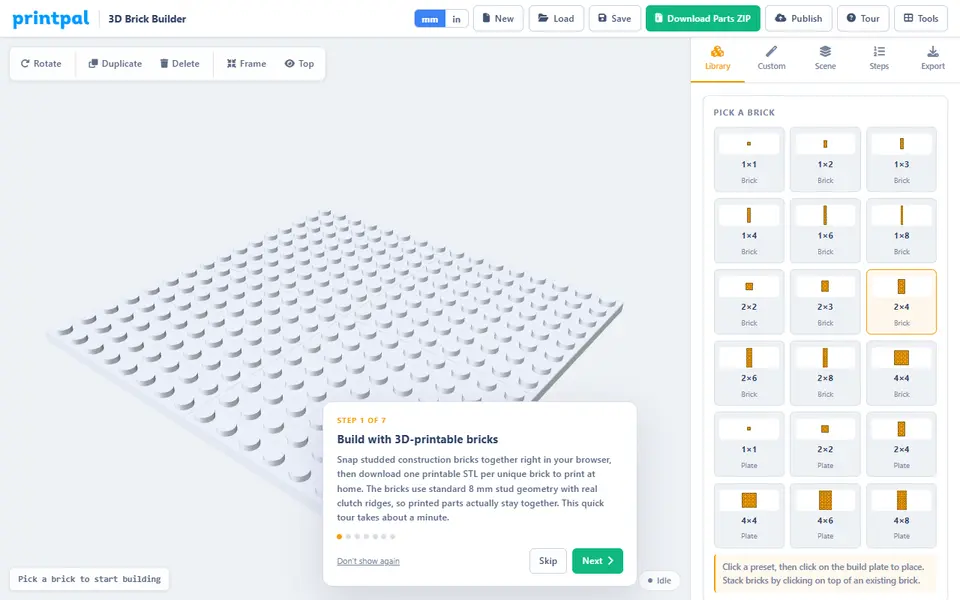The image size is (960, 600).
Task: Open the Tour help
Action: (863, 18)
